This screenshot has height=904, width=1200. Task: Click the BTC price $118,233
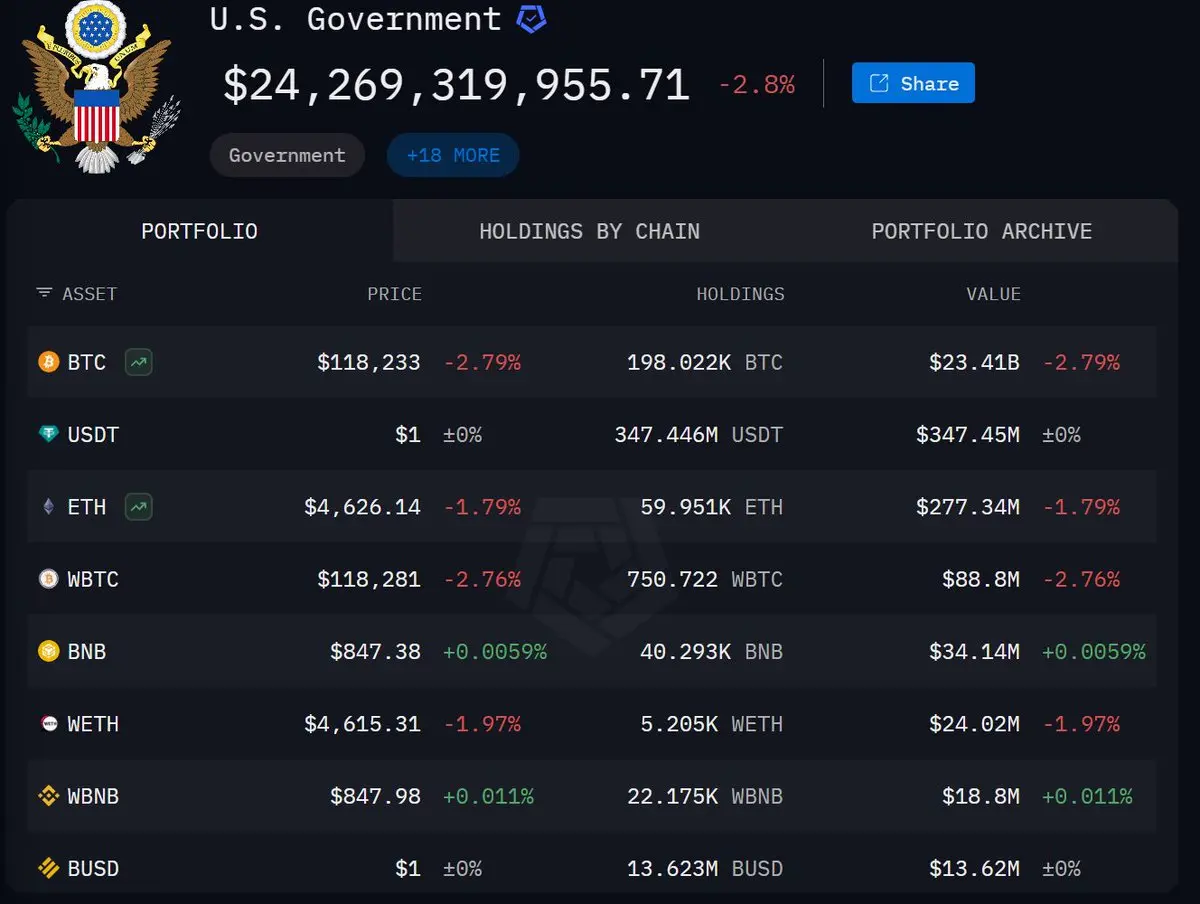[369, 362]
